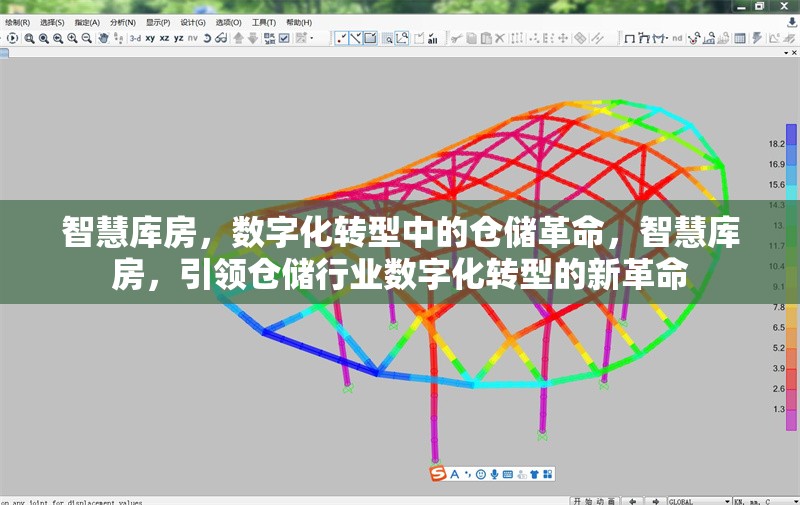Open the 显示(P) display menu
800x505 pixels.
coord(158,22)
